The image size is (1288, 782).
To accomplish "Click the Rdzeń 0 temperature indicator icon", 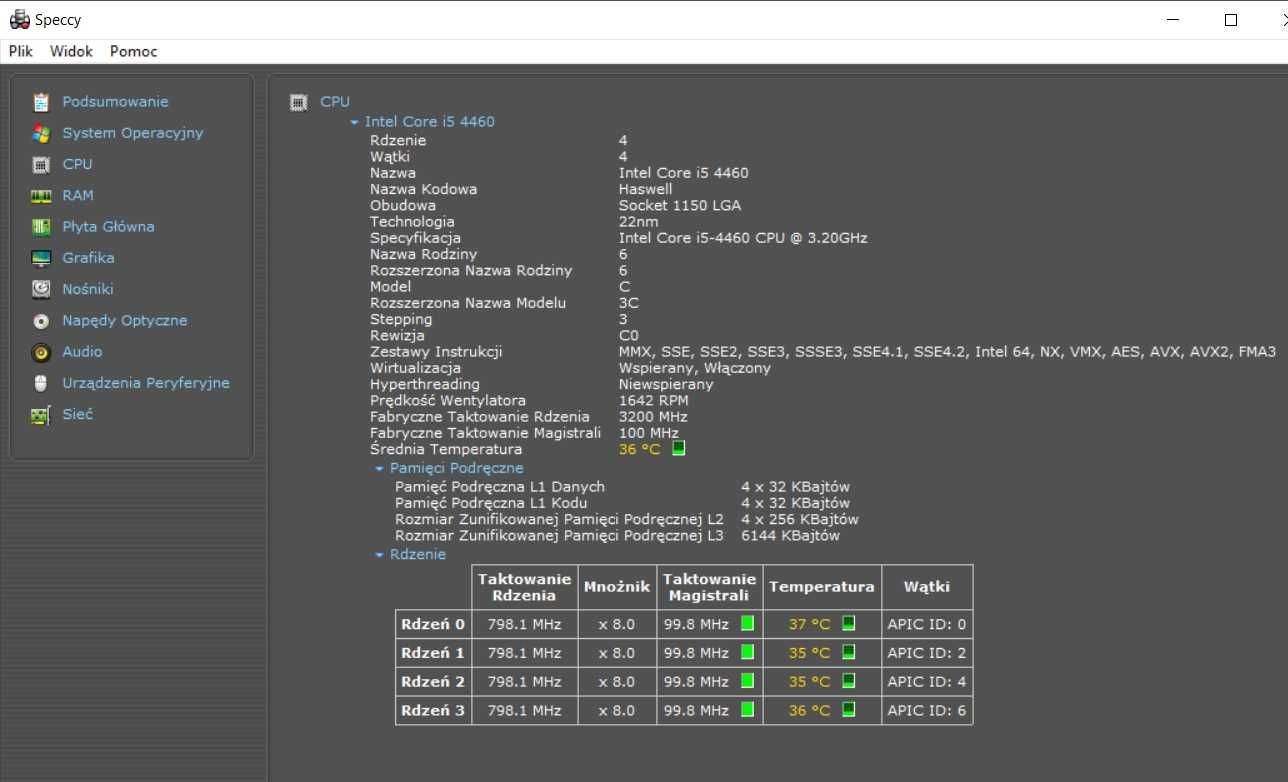I will (x=849, y=623).
